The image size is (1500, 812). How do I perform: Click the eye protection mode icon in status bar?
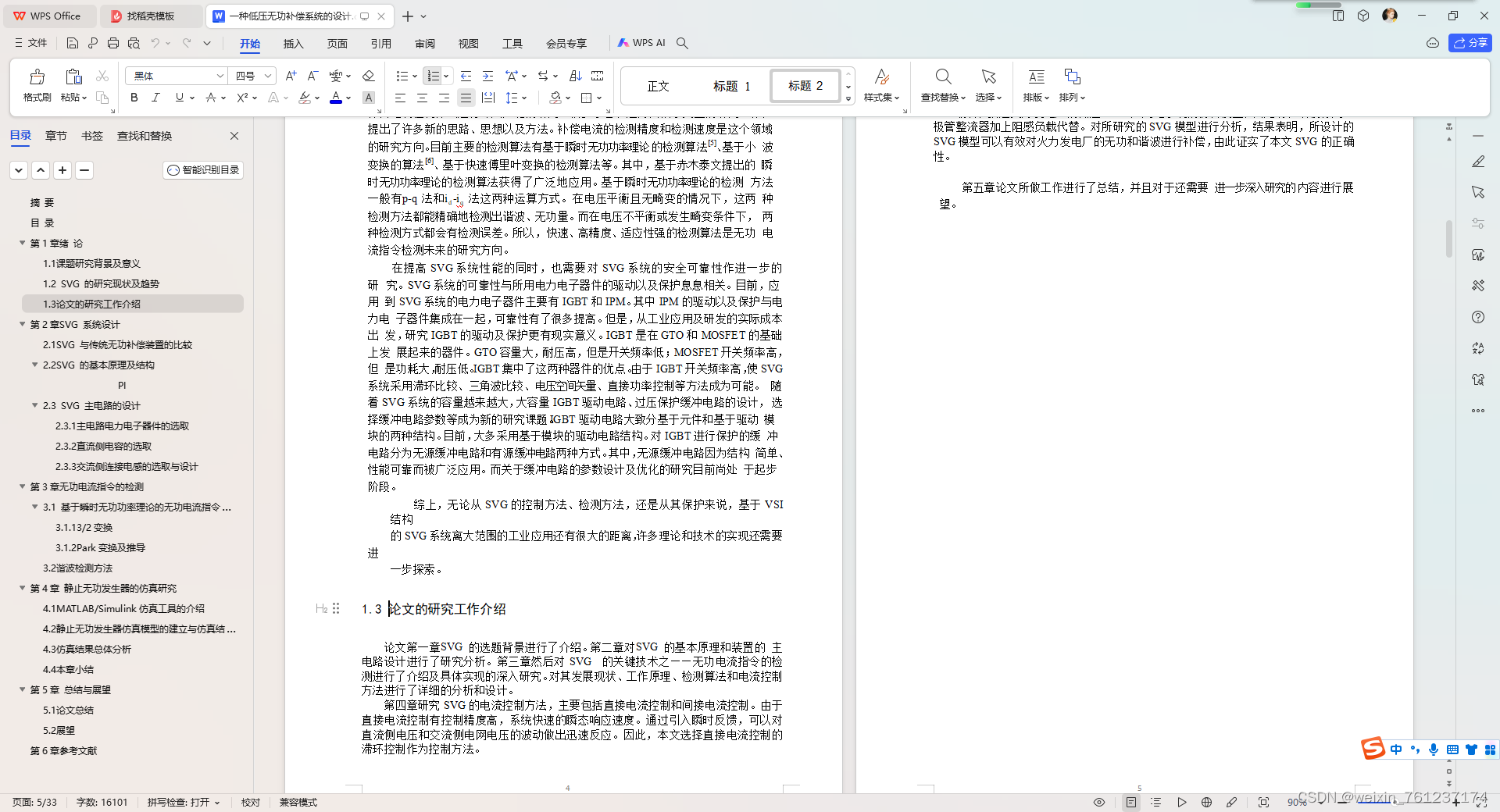pos(1099,802)
